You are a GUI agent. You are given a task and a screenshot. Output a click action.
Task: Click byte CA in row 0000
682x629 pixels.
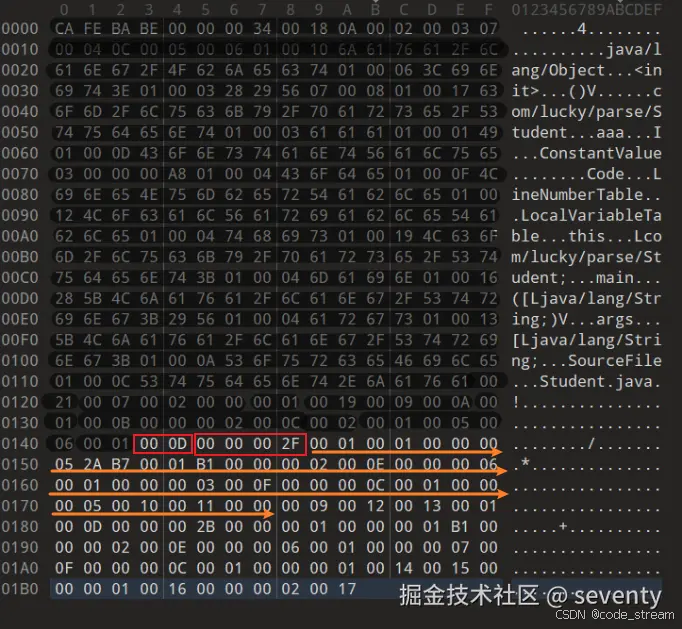[x=64, y=29]
